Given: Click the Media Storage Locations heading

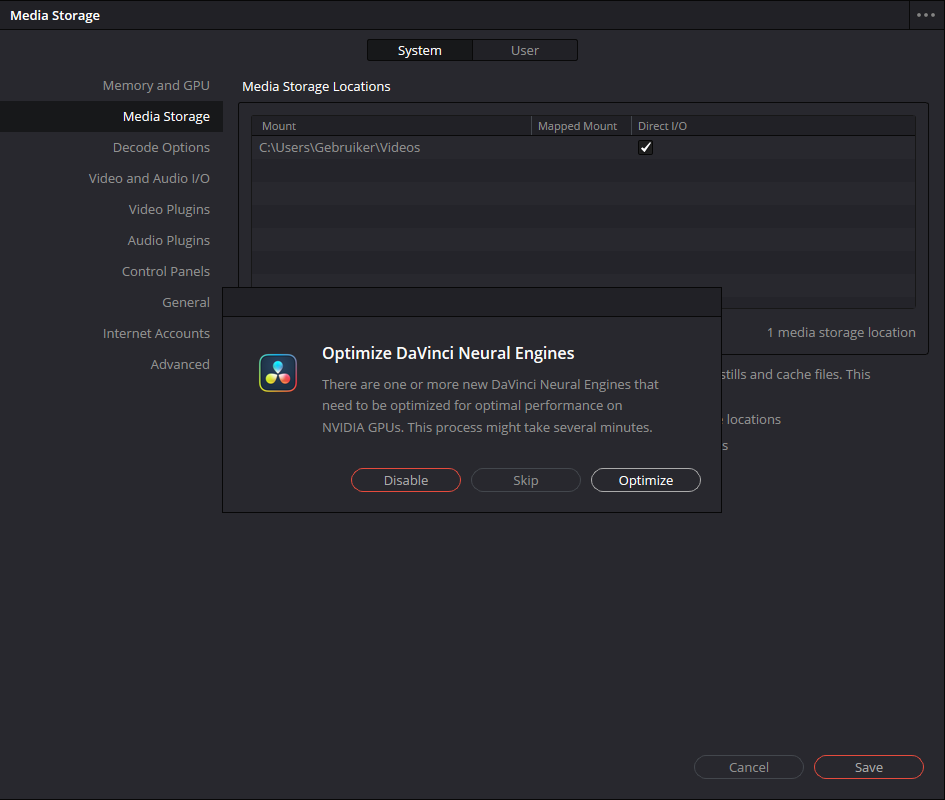Looking at the screenshot, I should (x=316, y=86).
